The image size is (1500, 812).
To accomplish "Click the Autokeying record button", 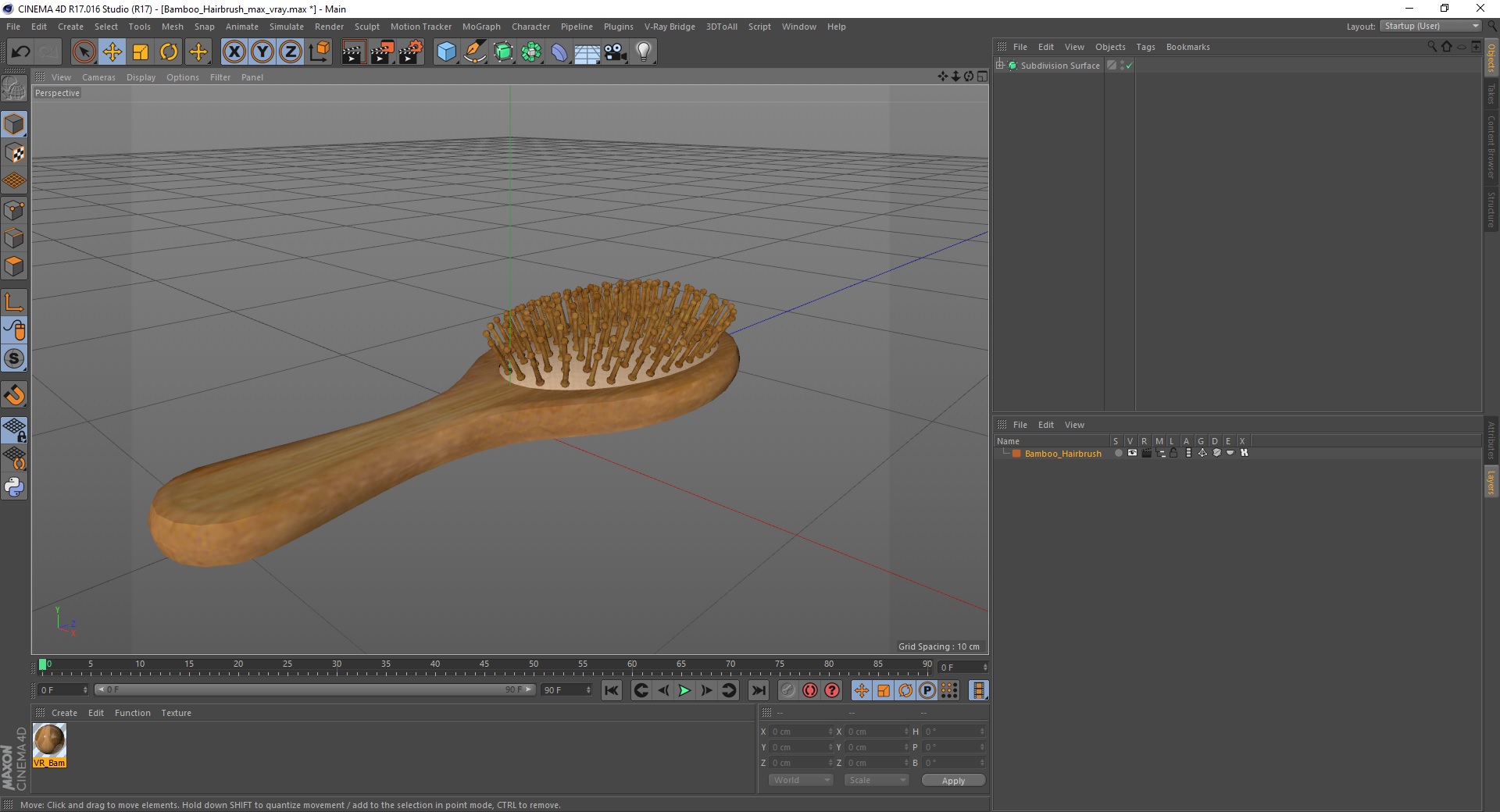I will click(810, 690).
